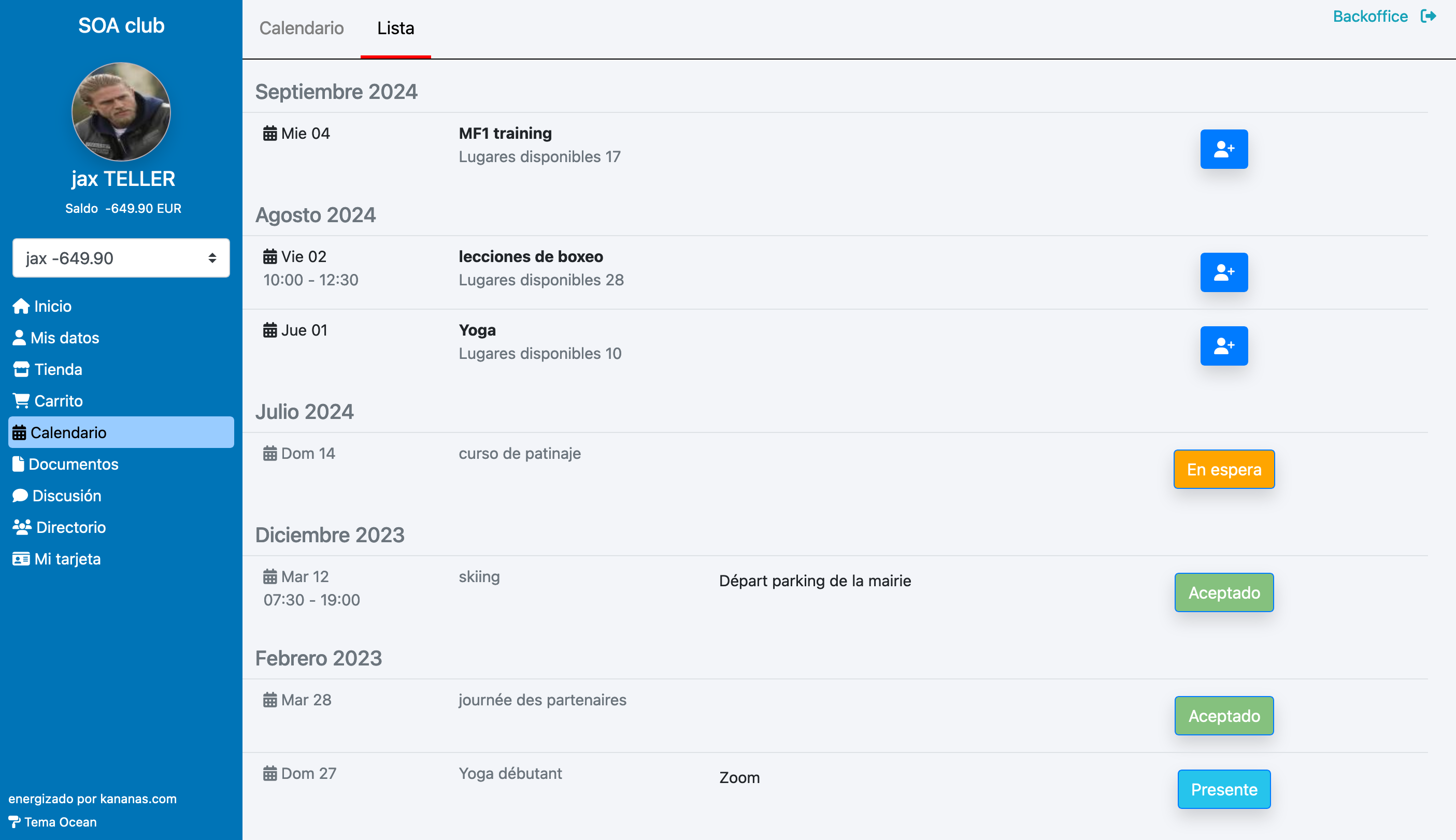This screenshot has width=1456, height=840.
Task: Sign up for Yoga with add-user button
Action: point(1224,346)
